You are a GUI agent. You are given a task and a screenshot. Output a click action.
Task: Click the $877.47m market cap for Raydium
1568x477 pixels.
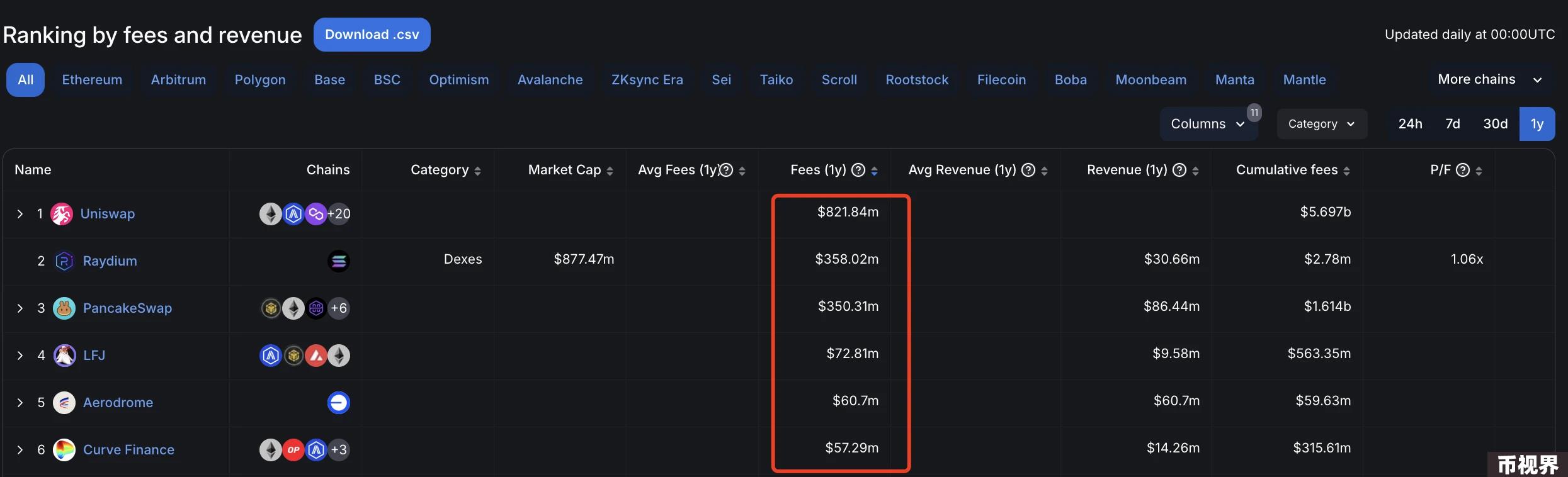[584, 259]
